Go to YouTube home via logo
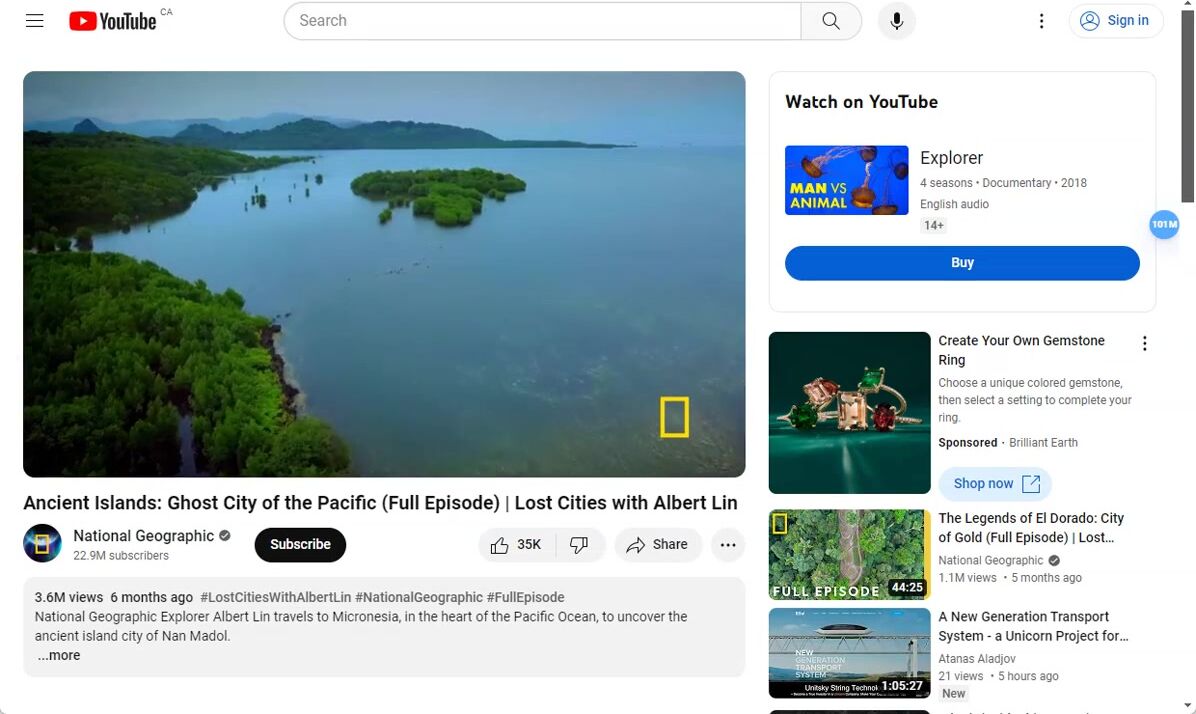The width and height of the screenshot is (1196, 714). (x=113, y=21)
